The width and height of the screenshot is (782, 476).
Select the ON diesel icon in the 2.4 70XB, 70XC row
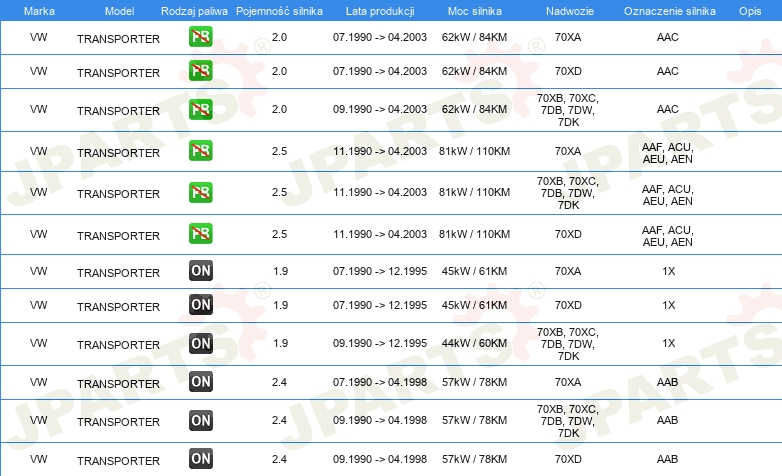click(x=200, y=421)
